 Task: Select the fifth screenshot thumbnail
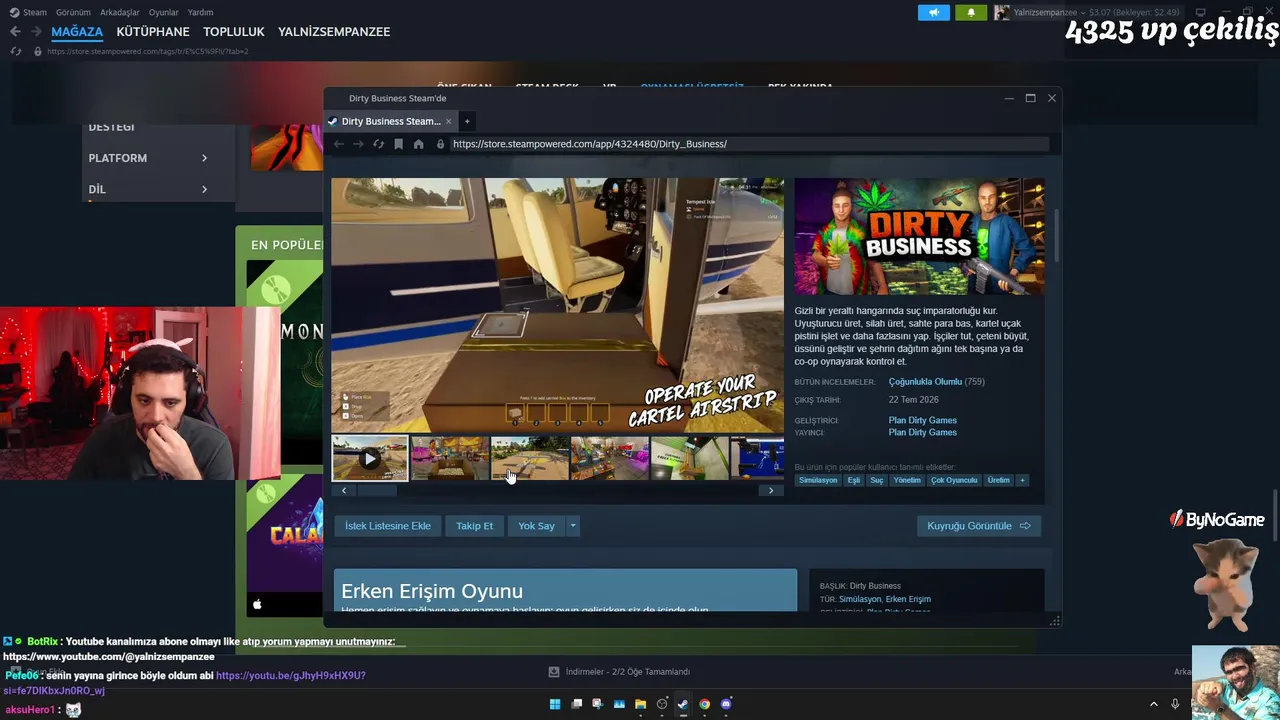[x=690, y=458]
